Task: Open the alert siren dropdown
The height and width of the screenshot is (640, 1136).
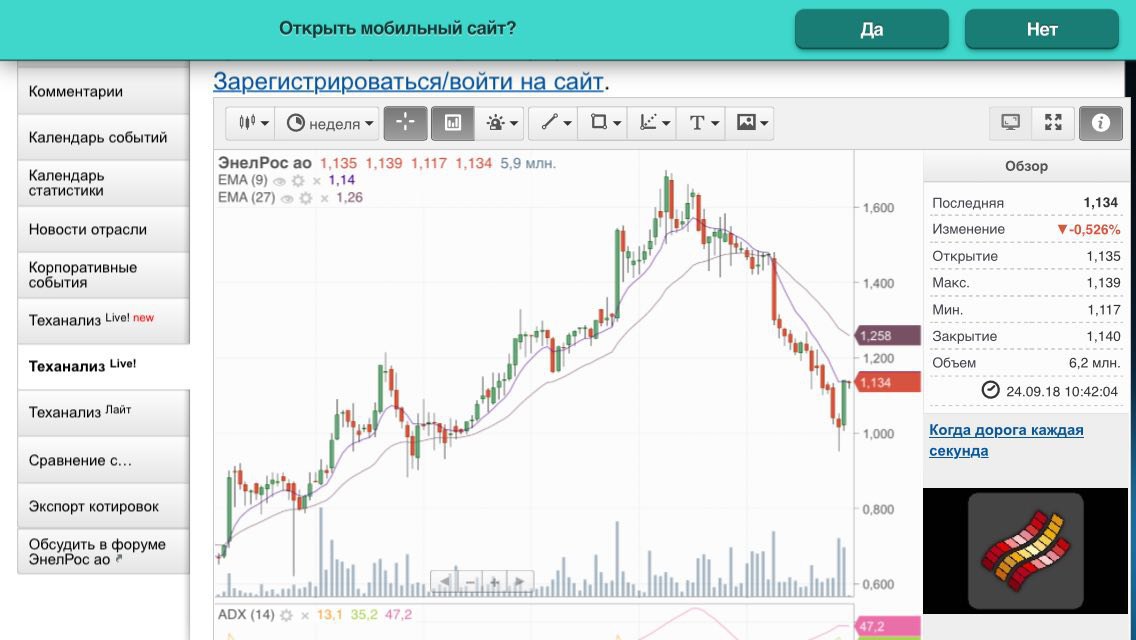Action: click(501, 123)
